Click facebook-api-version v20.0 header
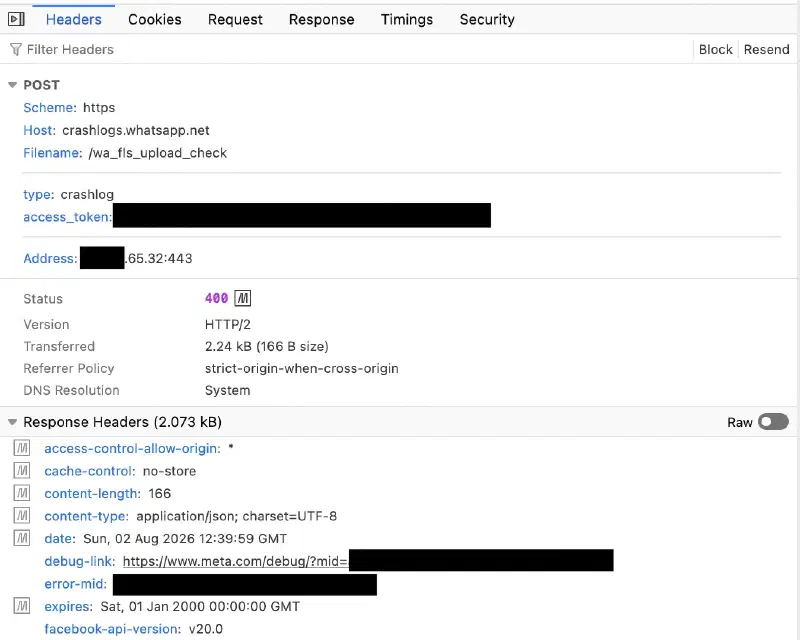This screenshot has height=640, width=800. 134,629
